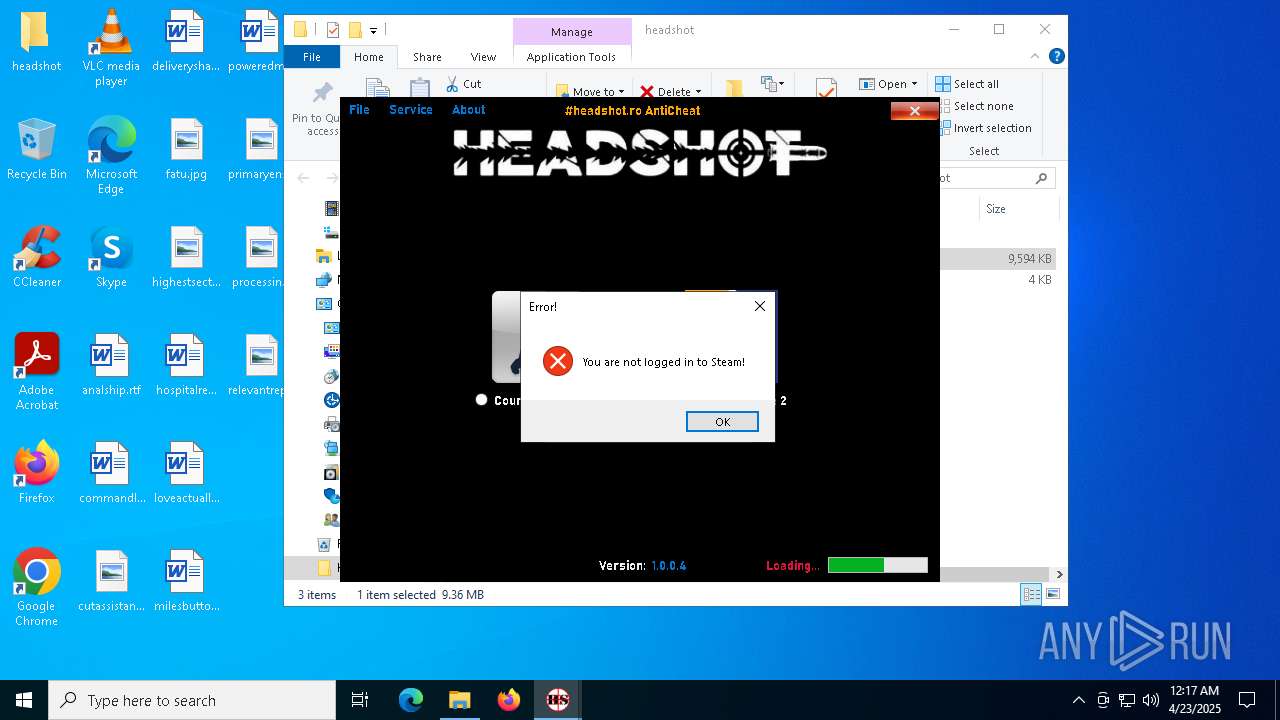The width and height of the screenshot is (1280, 720).
Task: Open Task View from the taskbar
Action: [360, 700]
